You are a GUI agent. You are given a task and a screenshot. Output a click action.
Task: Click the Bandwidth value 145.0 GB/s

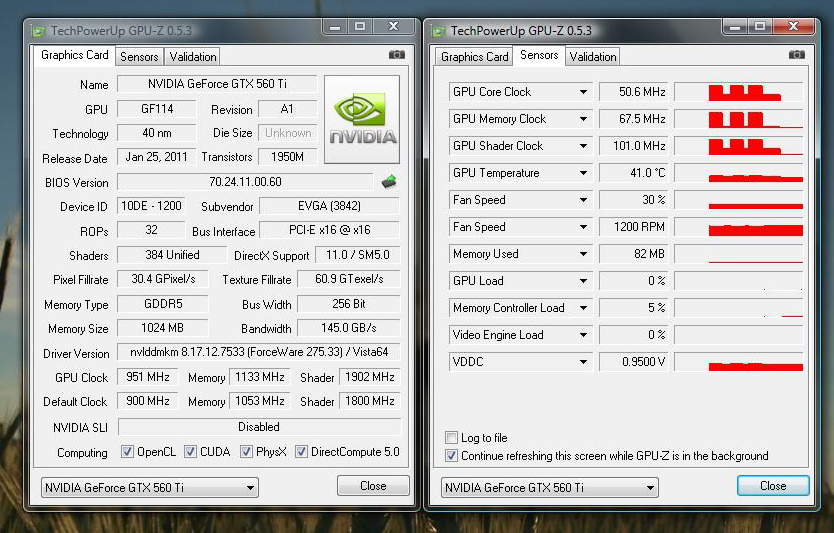(x=348, y=328)
